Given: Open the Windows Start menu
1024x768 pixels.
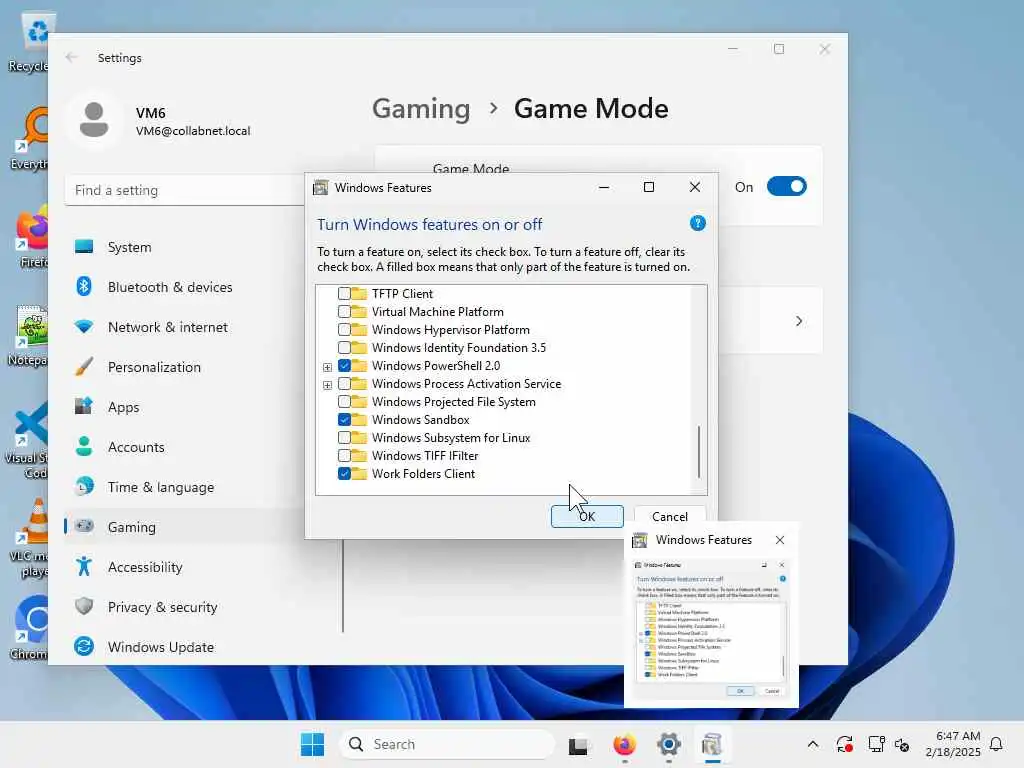Looking at the screenshot, I should (312, 744).
